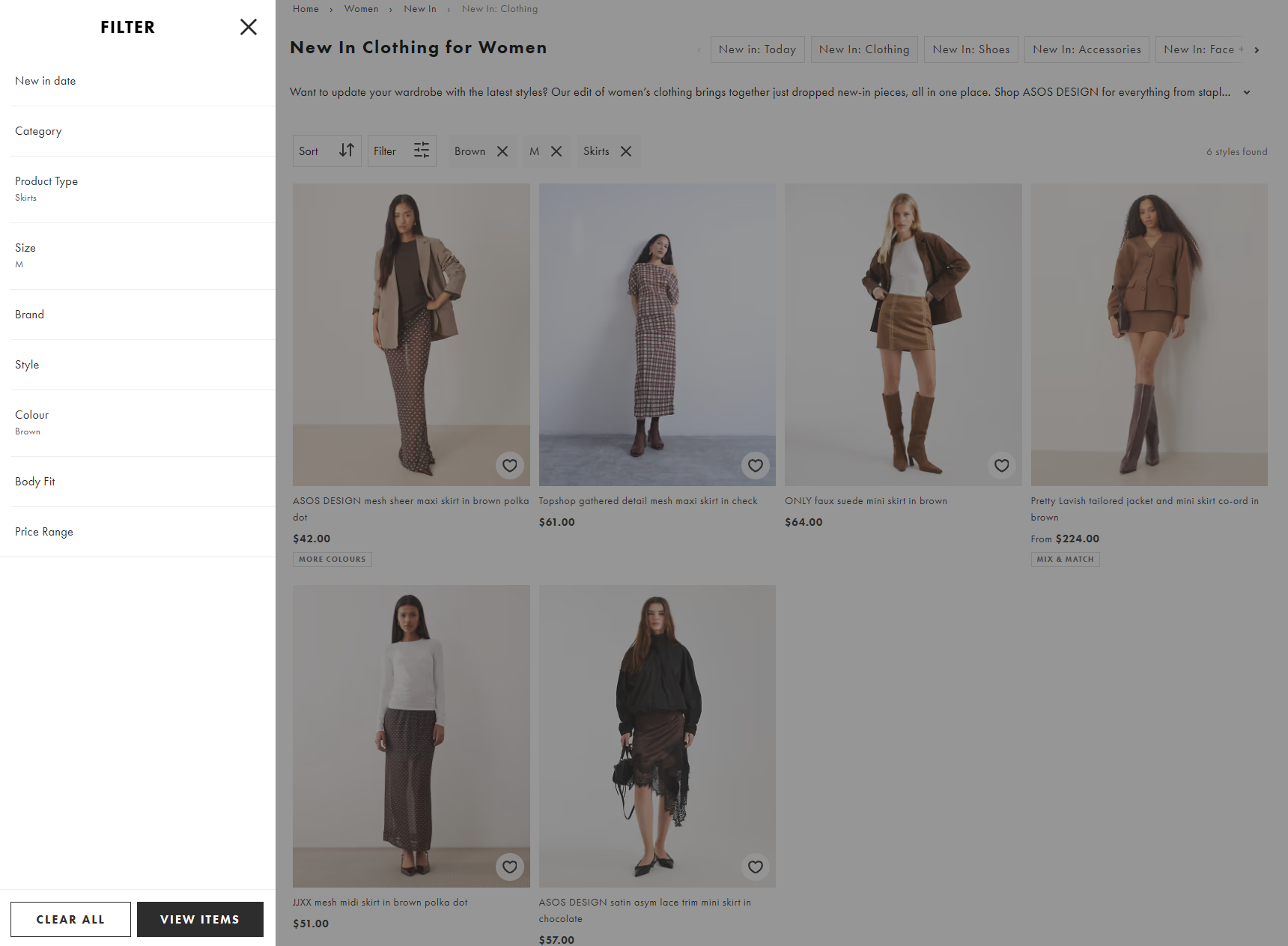Open the Sort options via arrows icon

point(347,151)
